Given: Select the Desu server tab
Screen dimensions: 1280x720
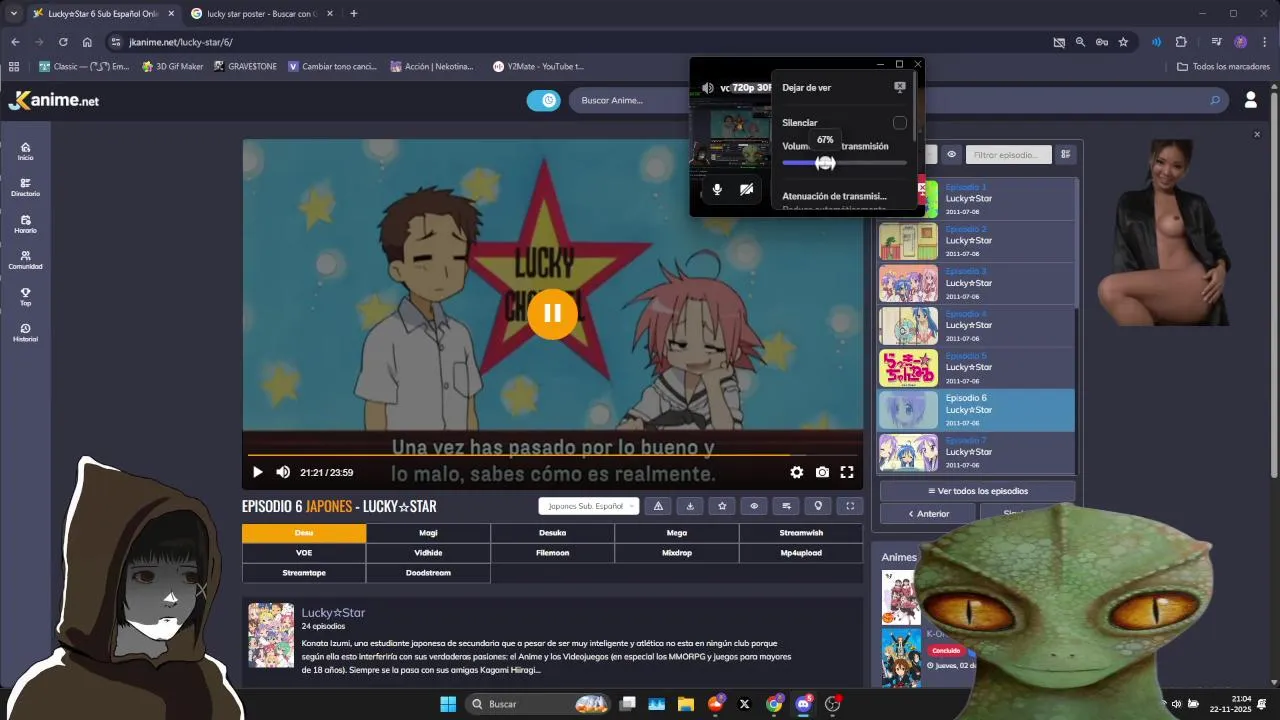Looking at the screenshot, I should coord(304,533).
